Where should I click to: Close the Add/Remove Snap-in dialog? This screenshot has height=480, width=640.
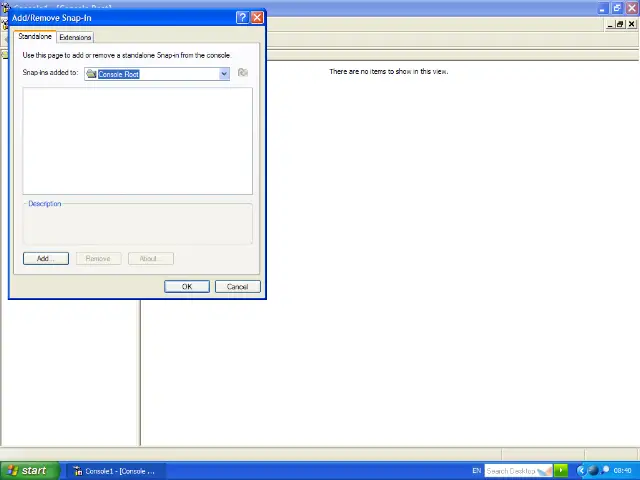(x=257, y=18)
